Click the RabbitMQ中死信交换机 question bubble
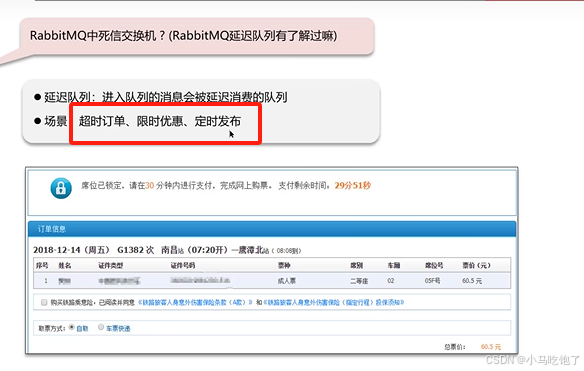This screenshot has height=371, width=584. tap(197, 36)
